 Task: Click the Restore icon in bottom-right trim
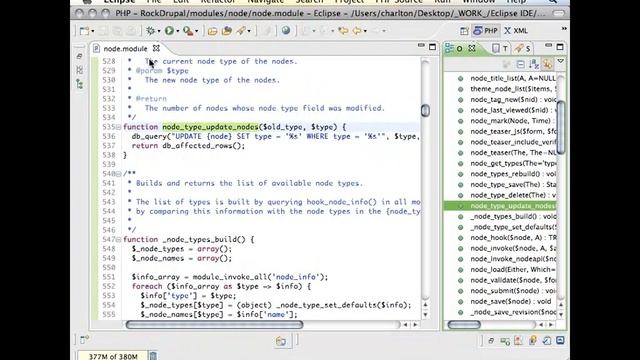(491, 340)
